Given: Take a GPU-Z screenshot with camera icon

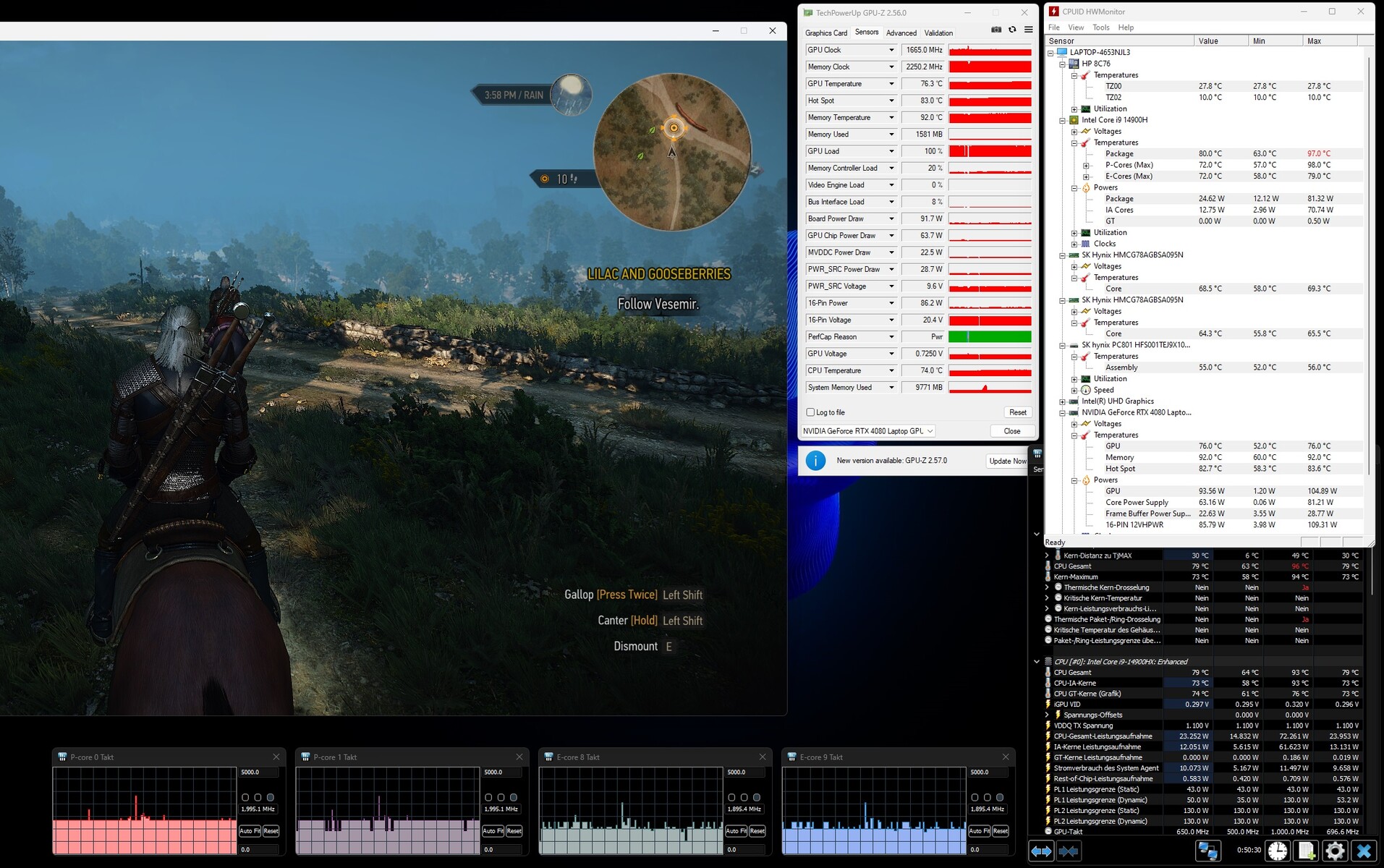Looking at the screenshot, I should point(996,30).
